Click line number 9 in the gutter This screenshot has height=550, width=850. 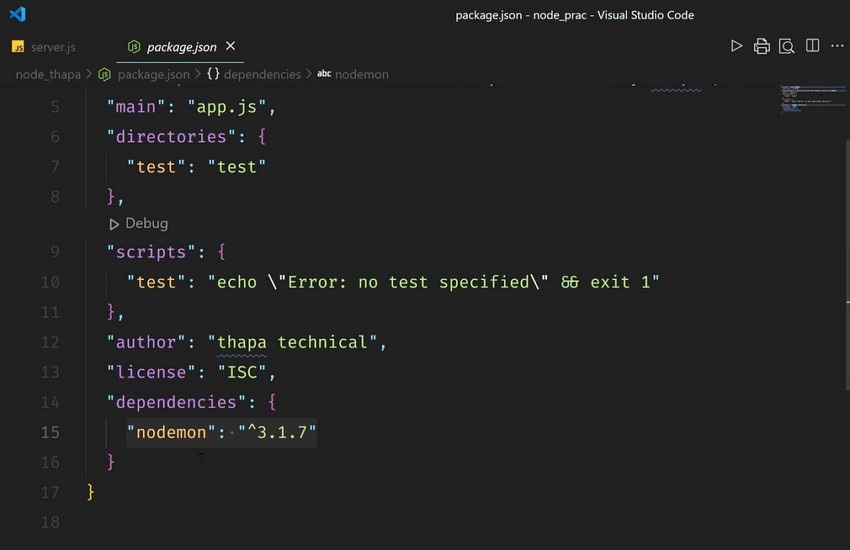55,251
